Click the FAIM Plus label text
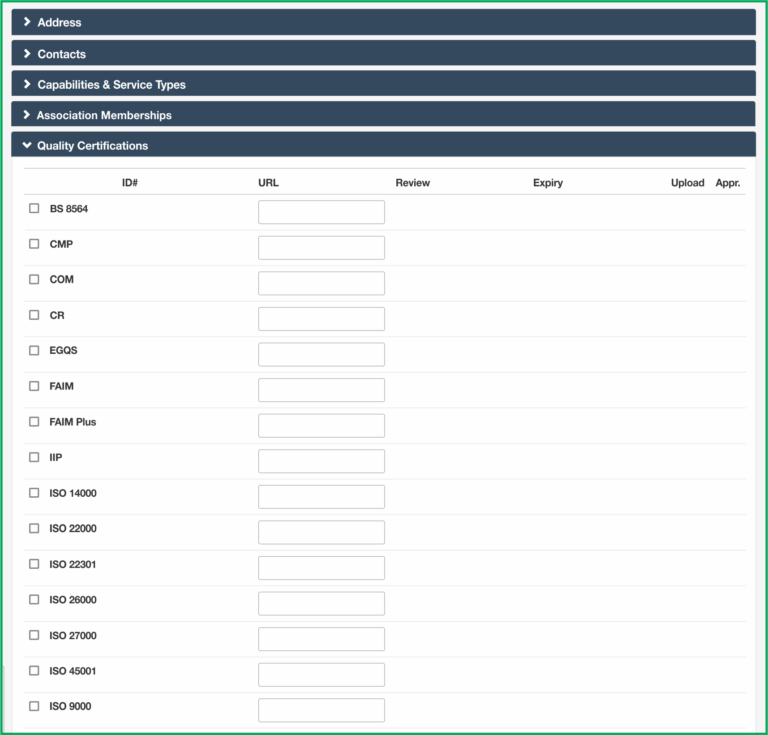The height and width of the screenshot is (735, 768). [x=72, y=422]
